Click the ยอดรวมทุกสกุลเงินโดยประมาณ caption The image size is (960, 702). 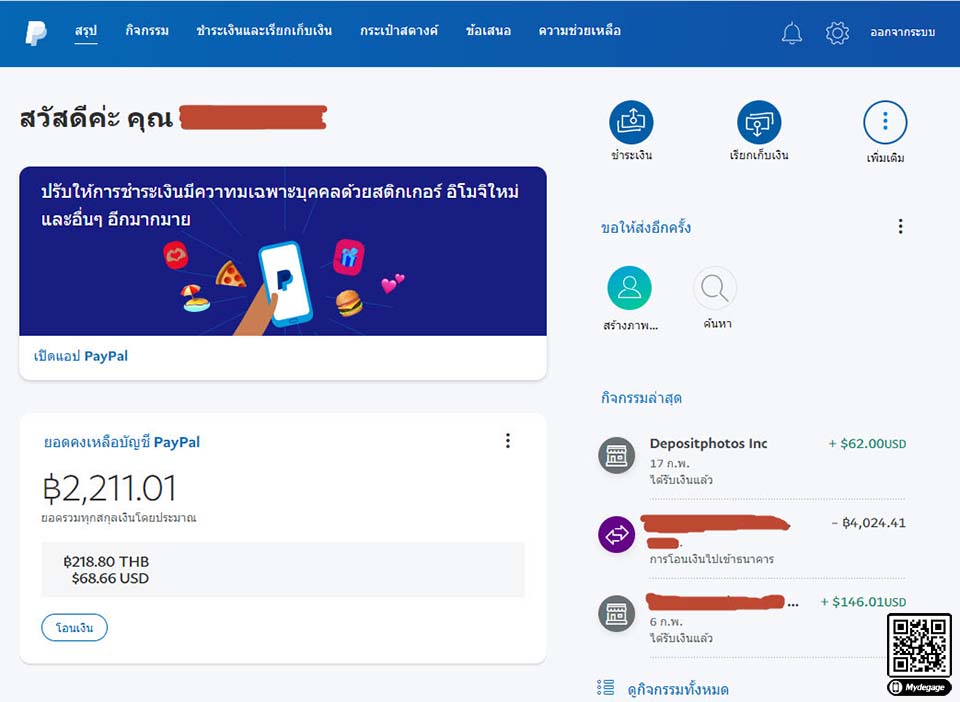tap(119, 518)
